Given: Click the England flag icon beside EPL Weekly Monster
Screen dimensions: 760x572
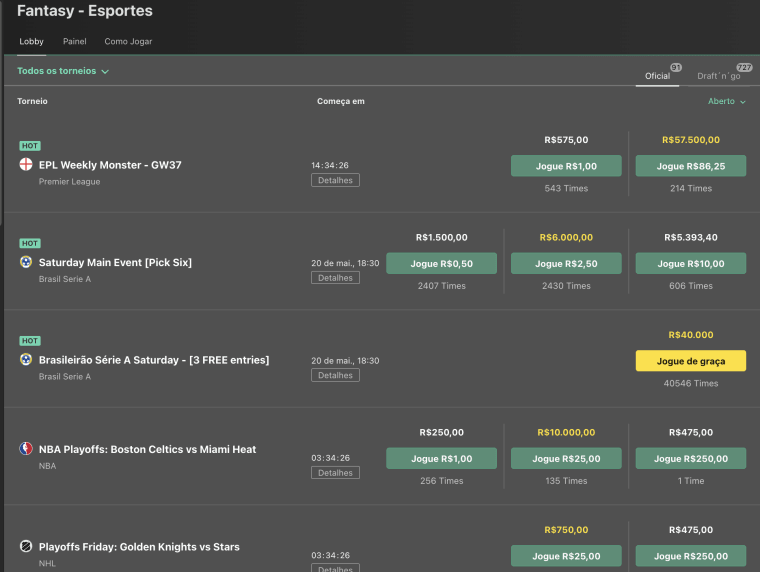Looking at the screenshot, I should click(26, 164).
